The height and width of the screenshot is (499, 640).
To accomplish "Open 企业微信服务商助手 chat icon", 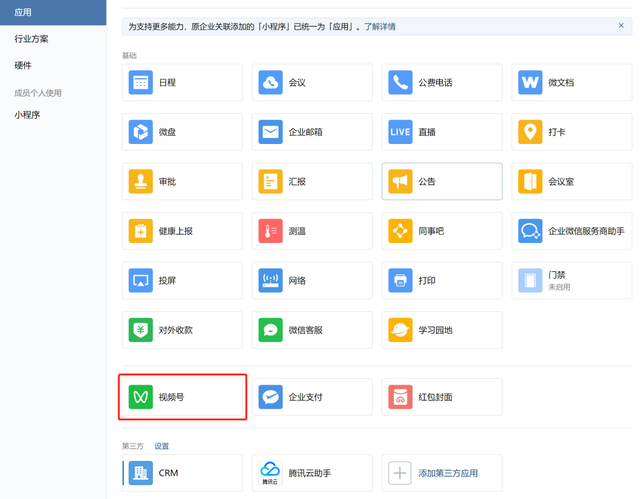I will (x=530, y=231).
